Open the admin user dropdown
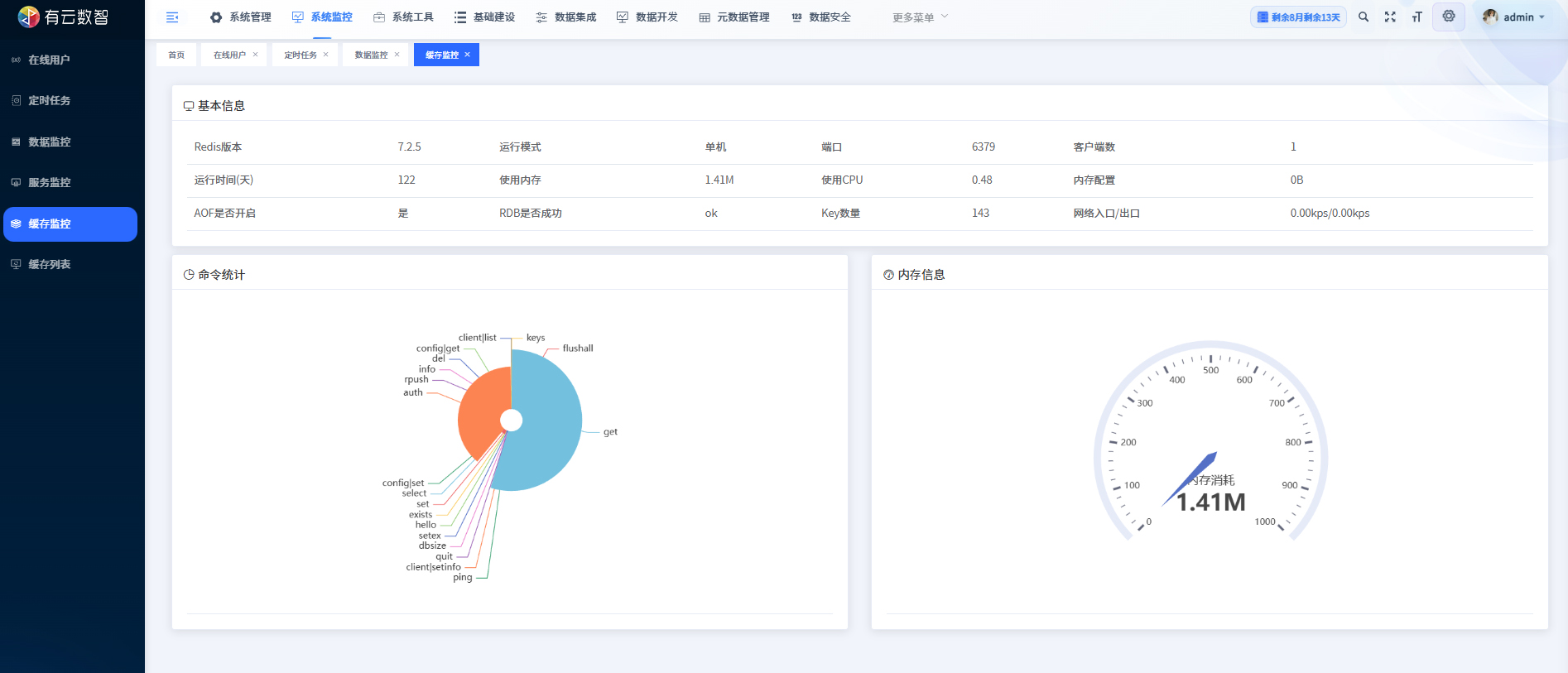Viewport: 1568px width, 673px height. pyautogui.click(x=1514, y=17)
